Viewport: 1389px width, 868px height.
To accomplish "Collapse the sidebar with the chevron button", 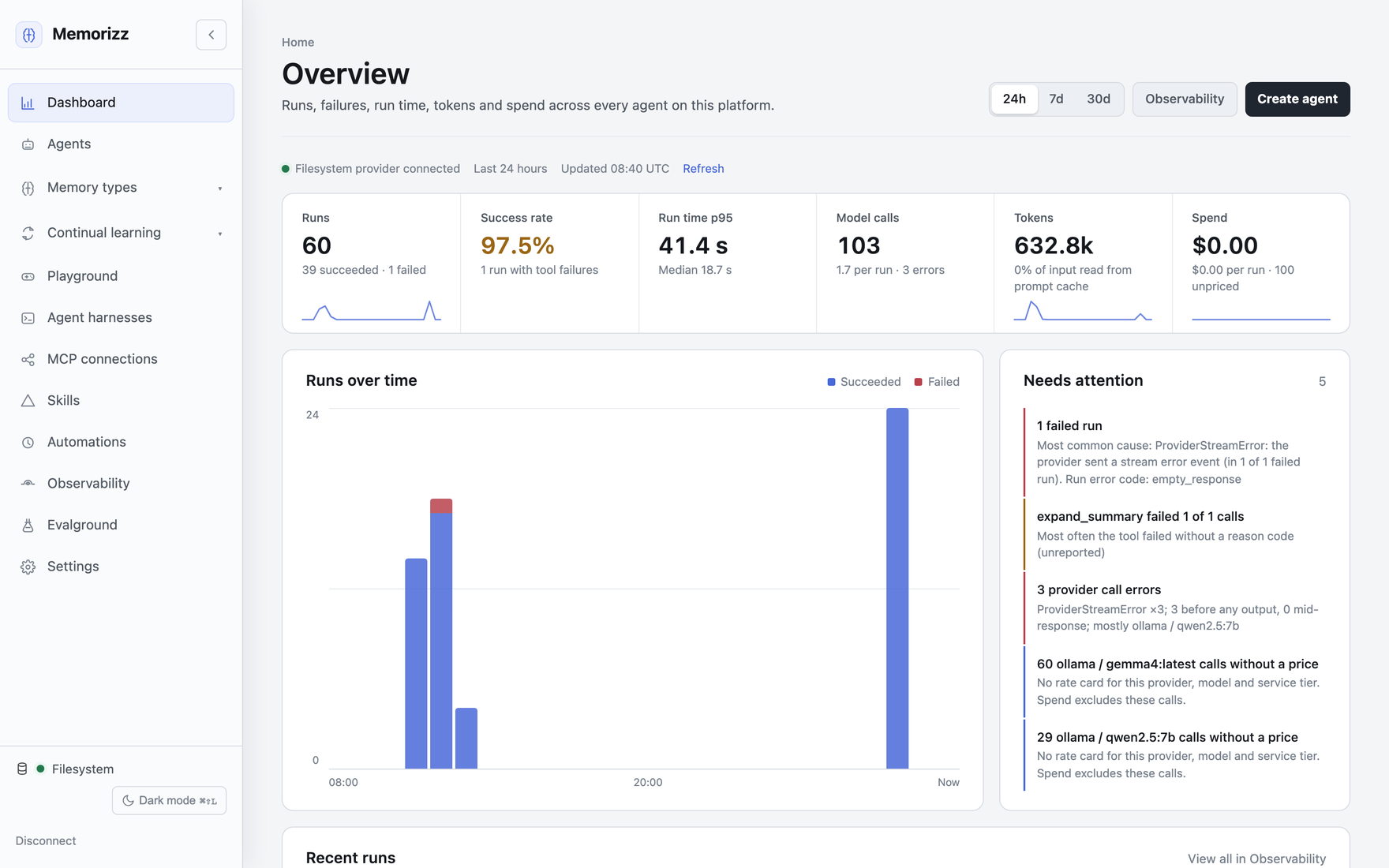I will tap(211, 35).
